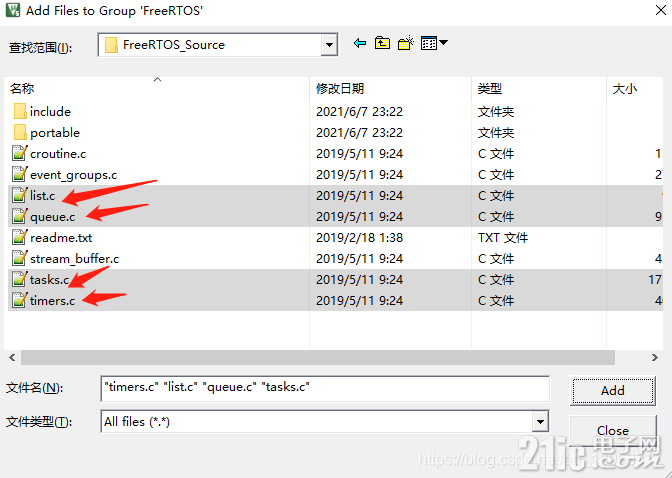Viewport: 672px width, 478px height.
Task: Click the Add button
Action: (612, 390)
